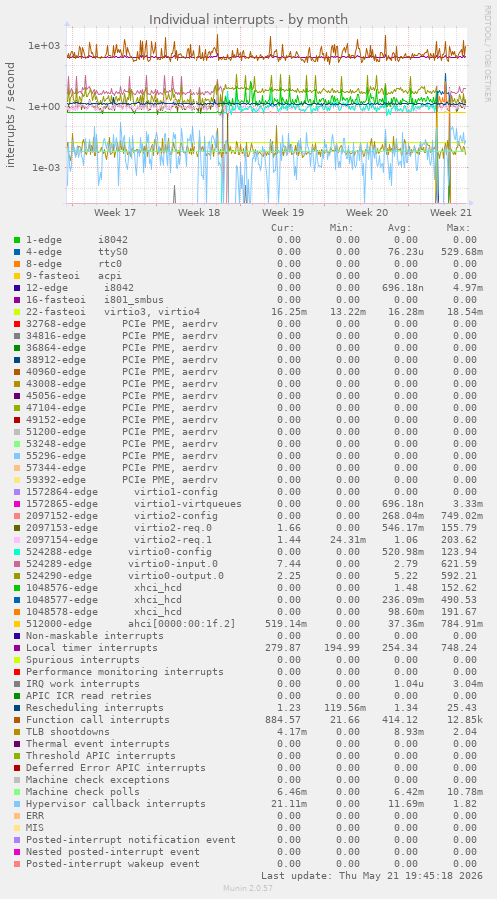The width and height of the screenshot is (497, 899).
Task: Click the graph title Individual interrupts
Action: [248, 19]
